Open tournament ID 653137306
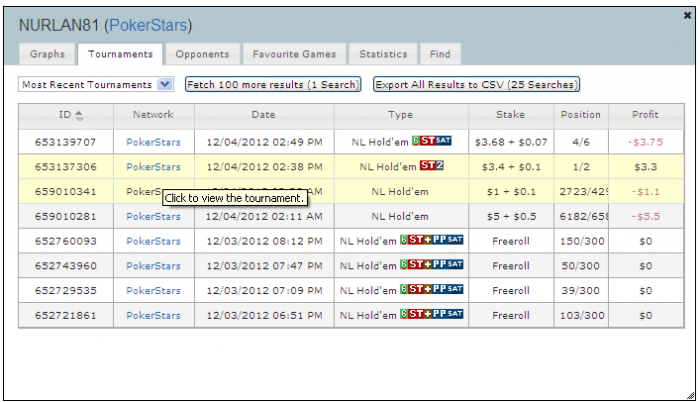 tap(66, 167)
